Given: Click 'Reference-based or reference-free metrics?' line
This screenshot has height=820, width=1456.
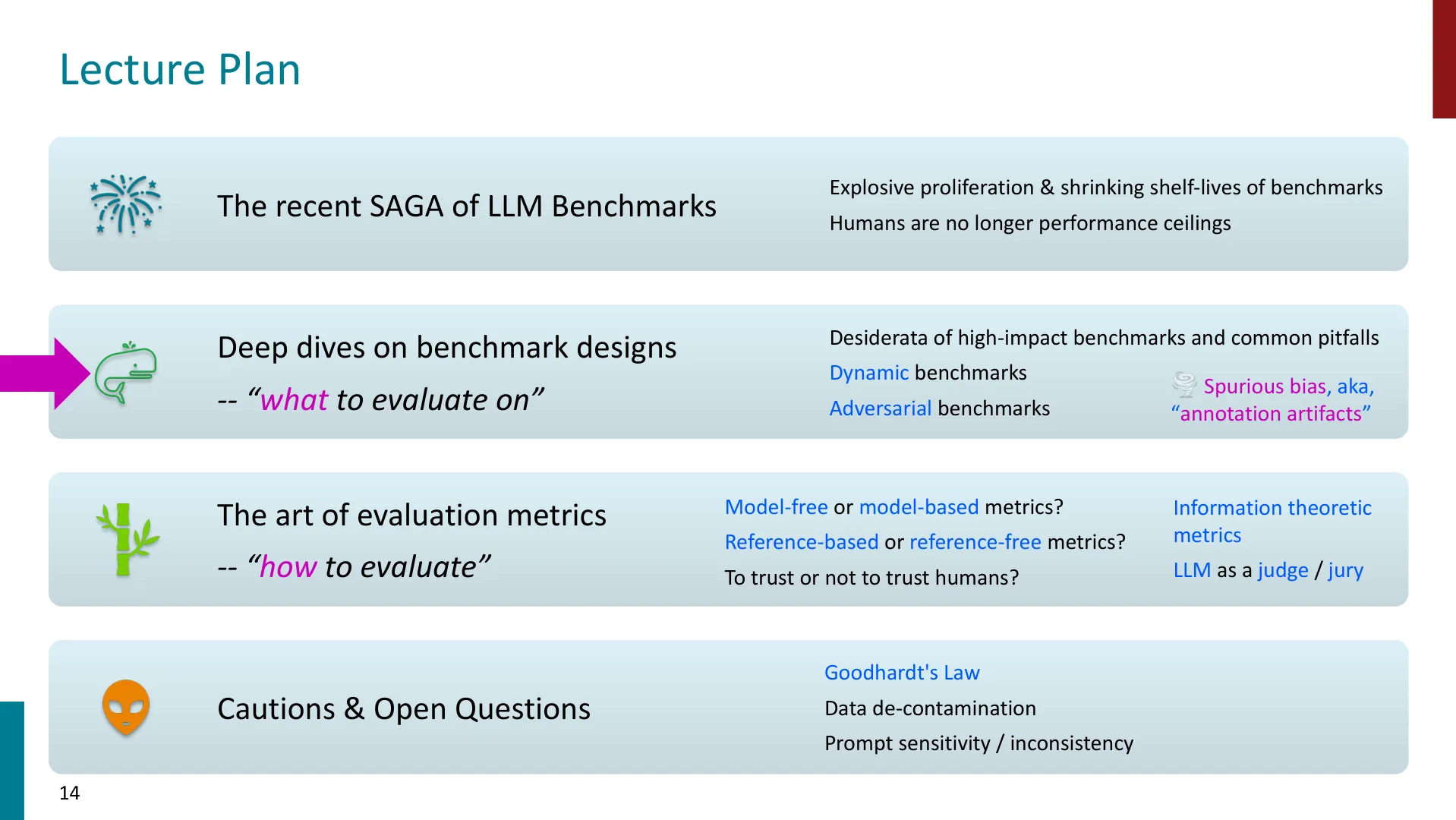Looking at the screenshot, I should [x=925, y=542].
